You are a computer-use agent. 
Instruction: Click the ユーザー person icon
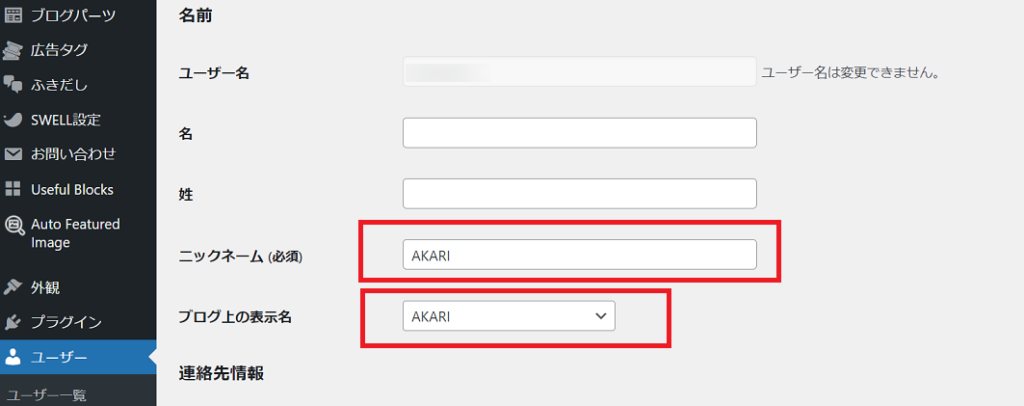click(12, 357)
